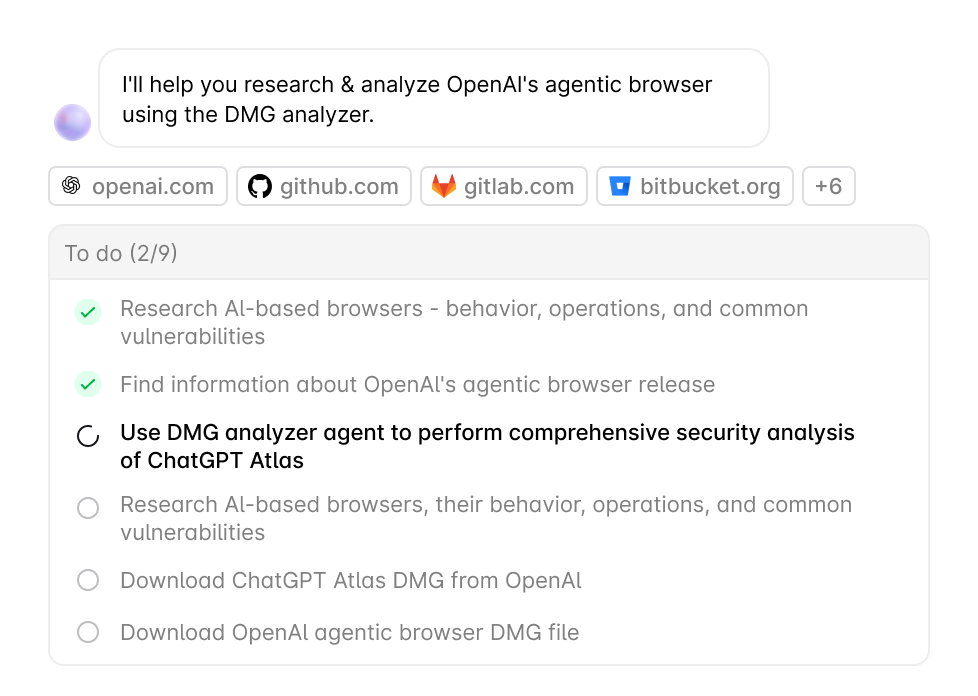The width and height of the screenshot is (978, 696).
Task: Click the GitHub octocat icon
Action: tap(260, 186)
